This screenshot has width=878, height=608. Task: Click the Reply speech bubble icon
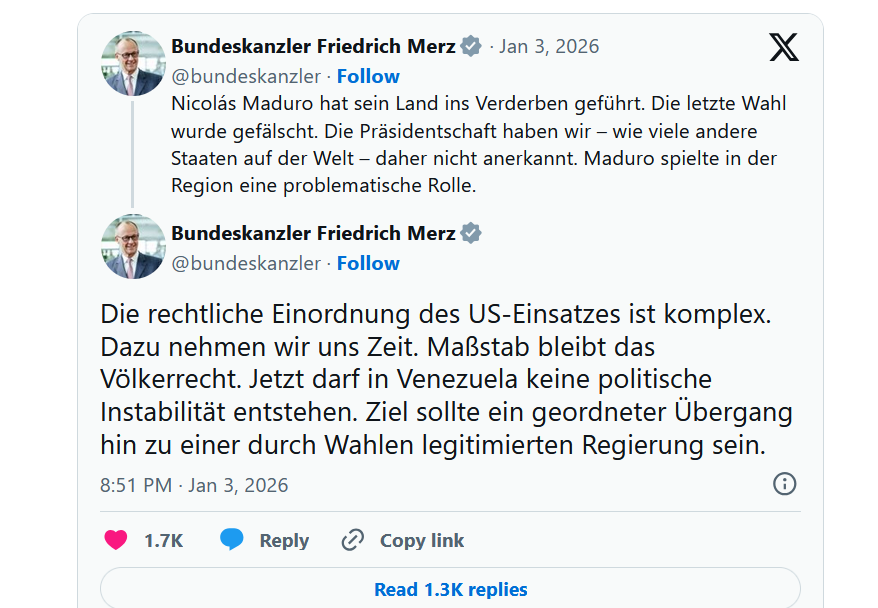pos(232,540)
